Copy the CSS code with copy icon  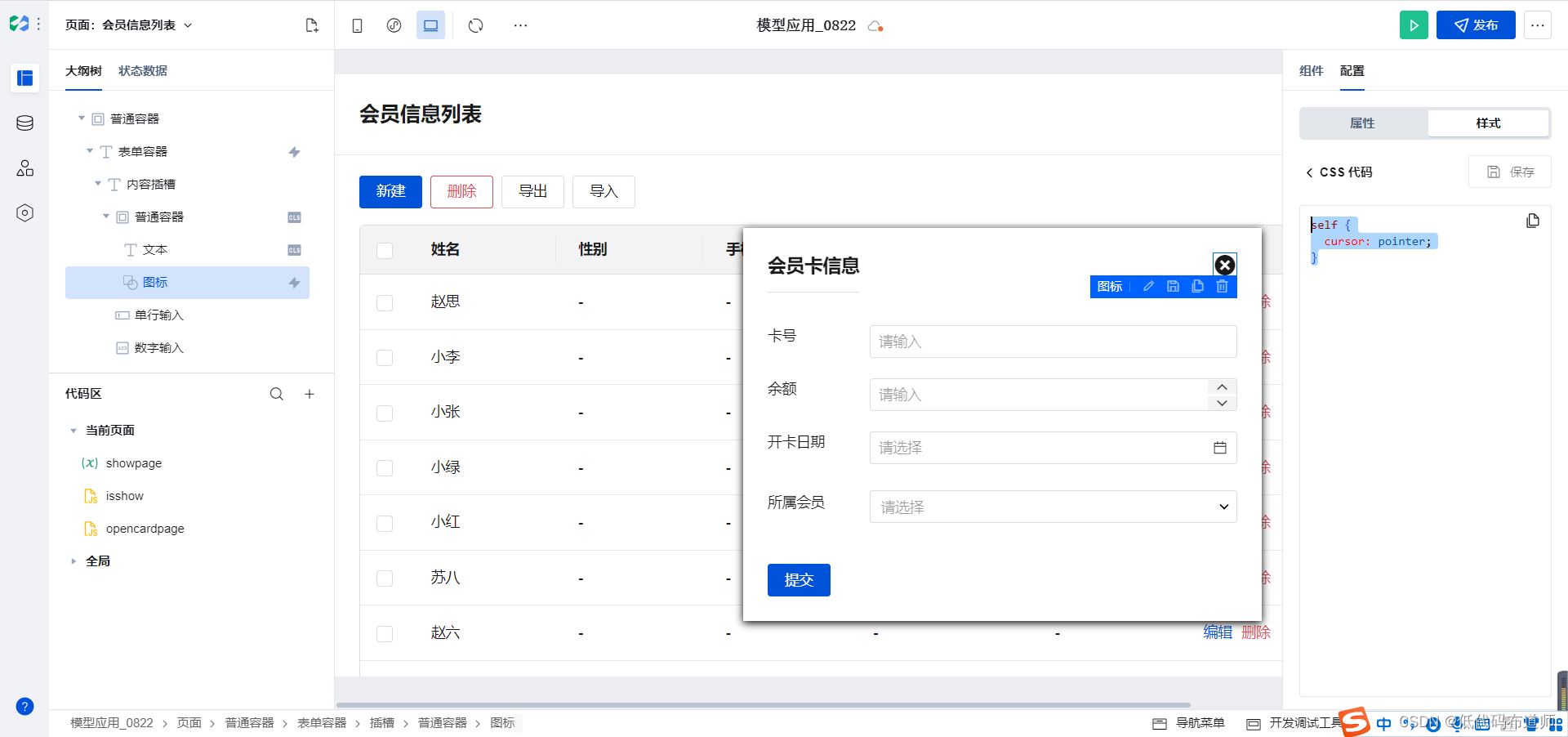[1533, 221]
